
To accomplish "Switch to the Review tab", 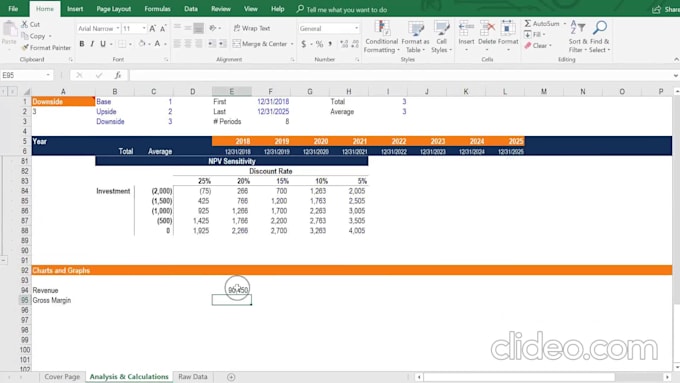I will click(x=221, y=9).
